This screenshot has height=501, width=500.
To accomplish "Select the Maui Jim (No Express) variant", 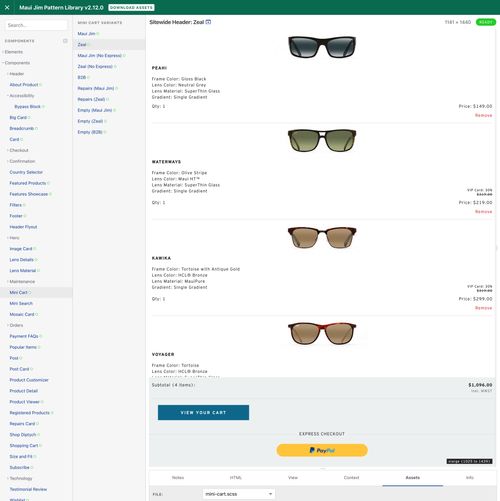I will click(x=99, y=56).
